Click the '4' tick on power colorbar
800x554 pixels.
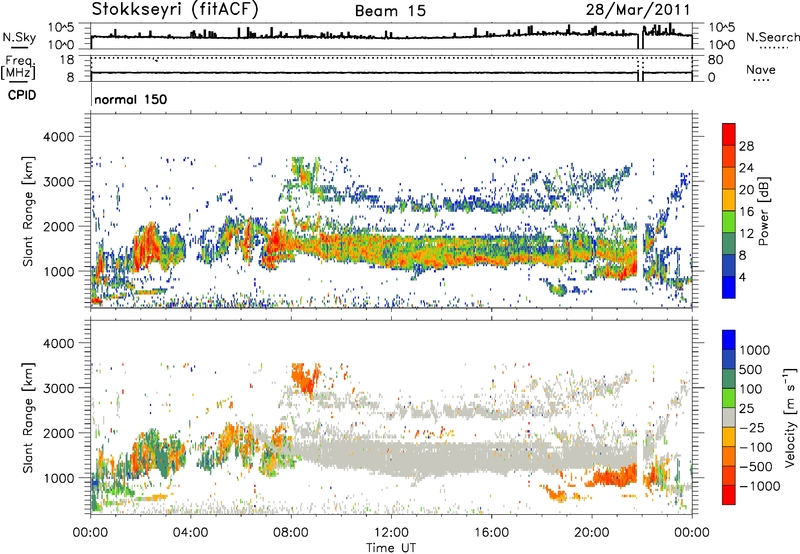point(742,278)
